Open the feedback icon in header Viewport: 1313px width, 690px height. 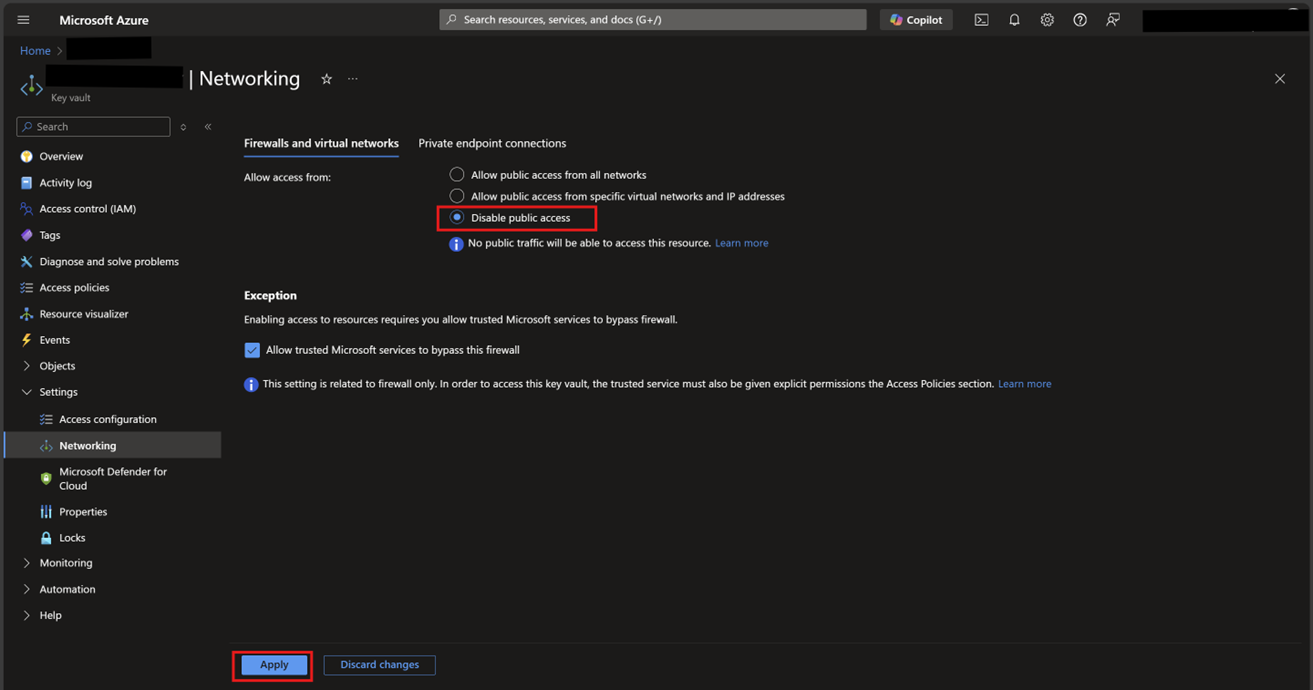click(1113, 20)
